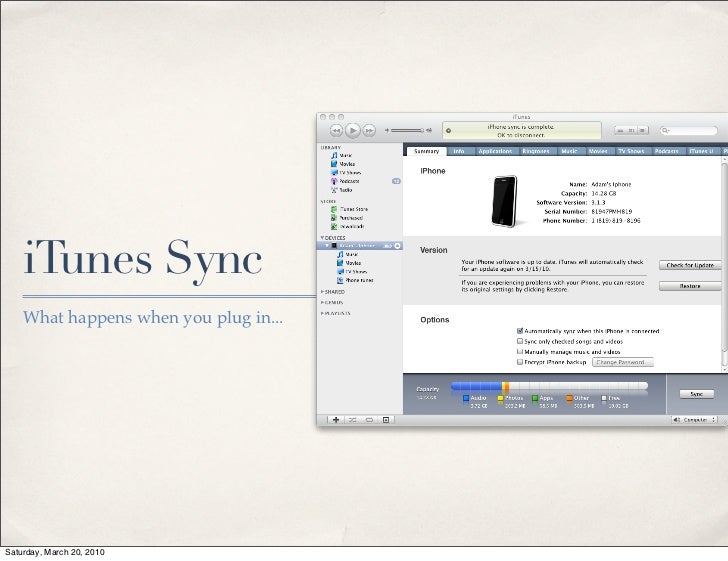The width and height of the screenshot is (728, 561).
Task: Click the orange Other legend swatch
Action: tap(570, 398)
